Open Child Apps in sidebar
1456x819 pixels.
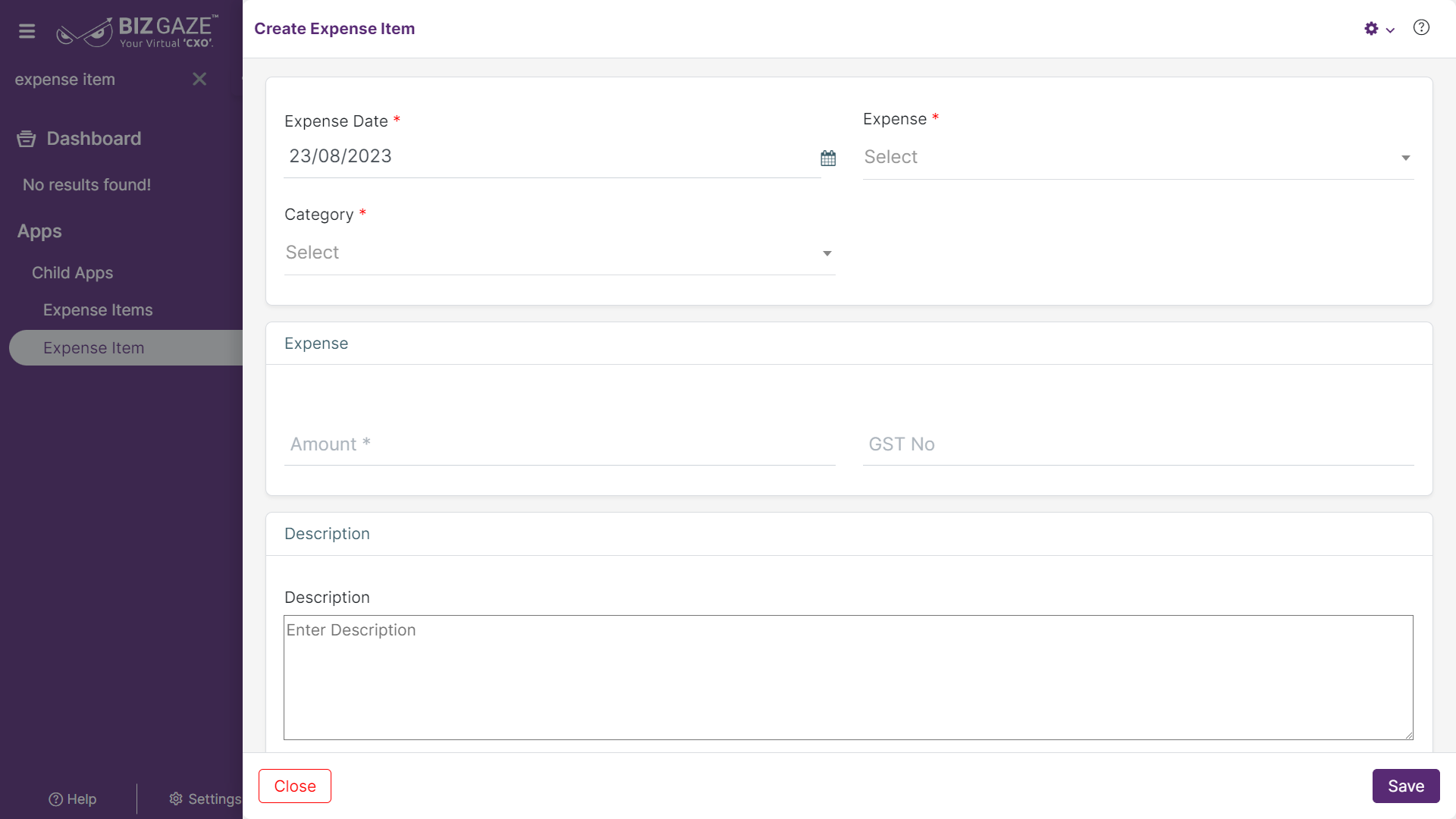tap(72, 273)
